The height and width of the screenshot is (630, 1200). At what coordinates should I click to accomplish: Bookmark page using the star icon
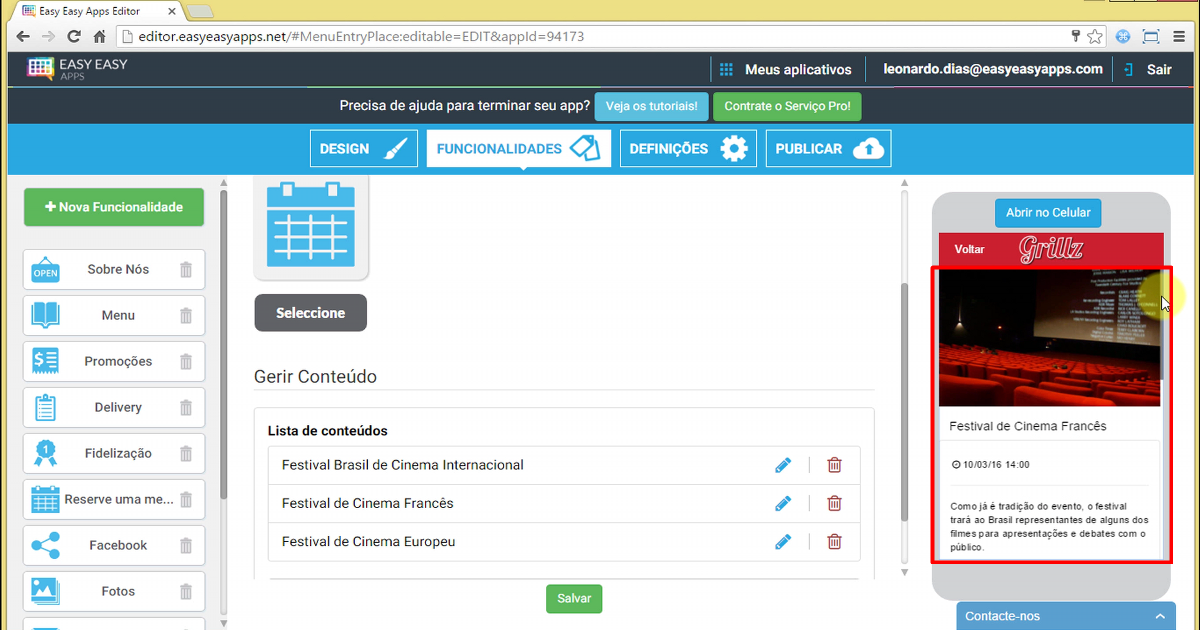tap(1095, 37)
